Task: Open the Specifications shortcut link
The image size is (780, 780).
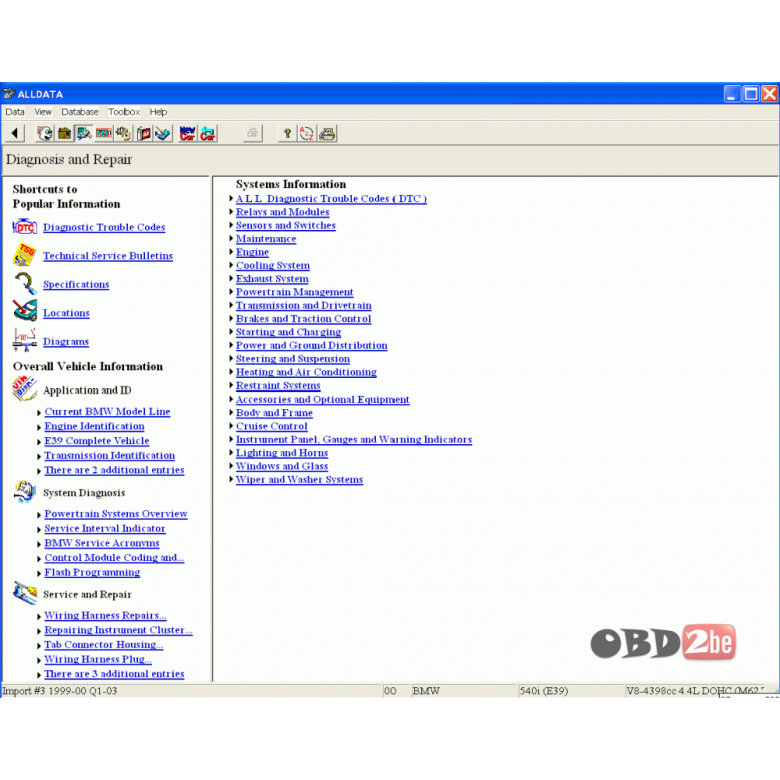Action: pyautogui.click(x=76, y=285)
